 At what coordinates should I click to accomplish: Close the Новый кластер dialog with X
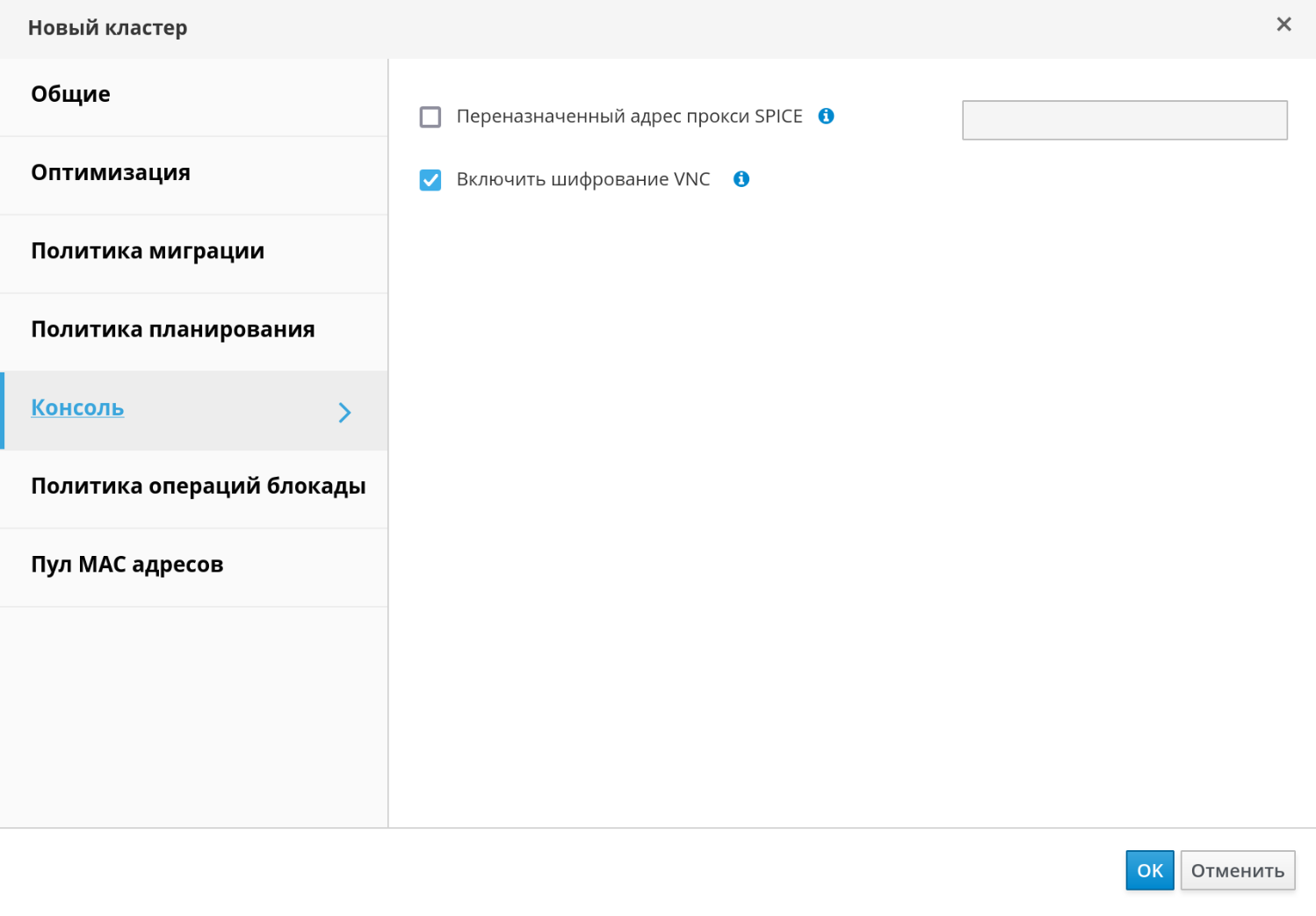click(x=1283, y=25)
